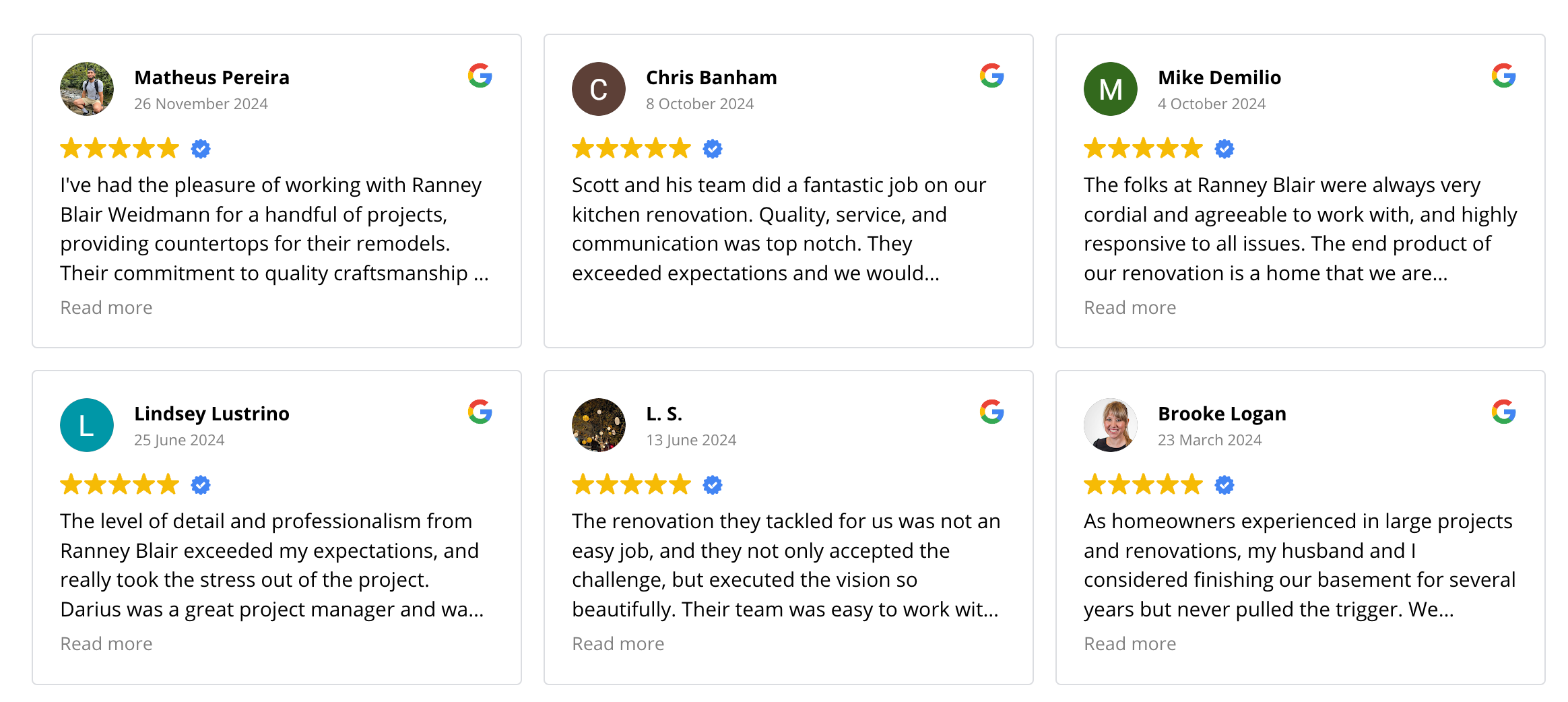Click Mike Demilio's green M avatar
1568x702 pixels.
click(x=1110, y=89)
